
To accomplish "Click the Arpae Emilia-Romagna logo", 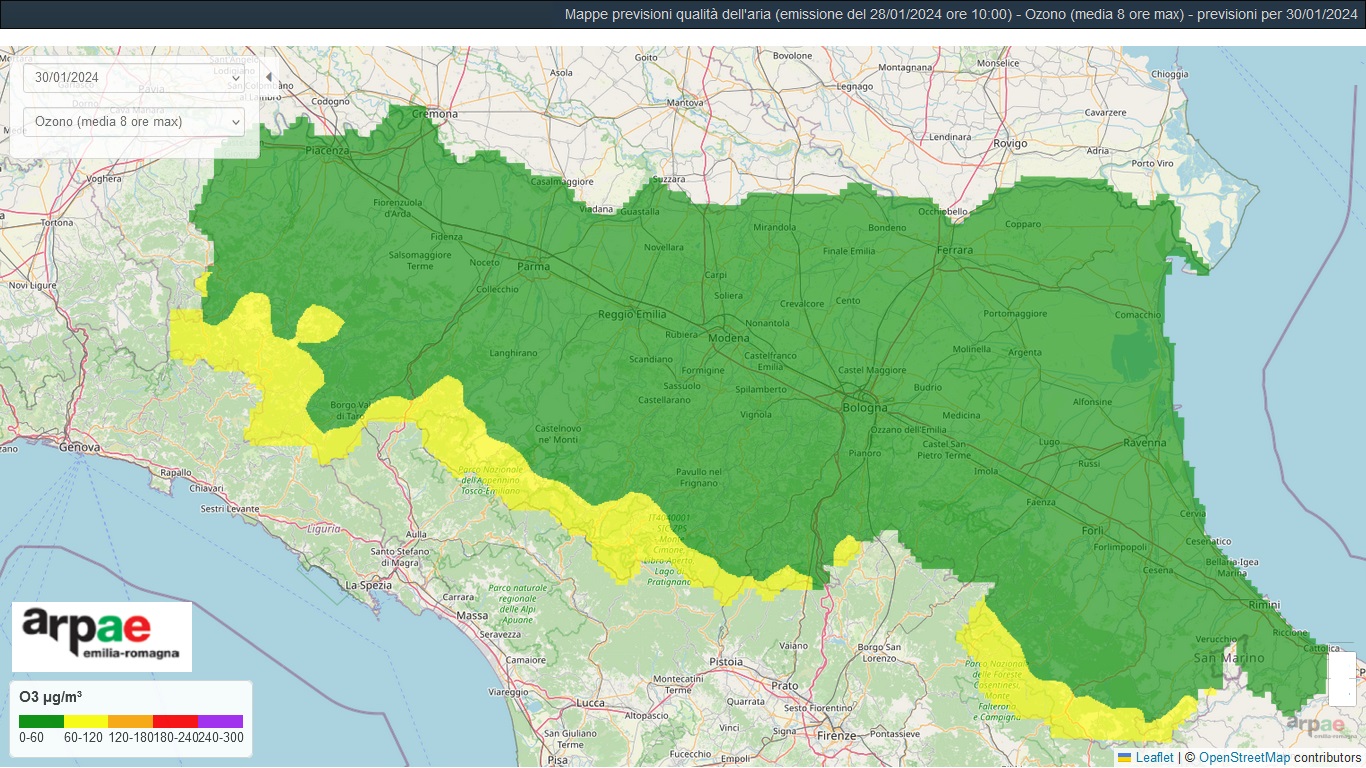I will coord(101,636).
